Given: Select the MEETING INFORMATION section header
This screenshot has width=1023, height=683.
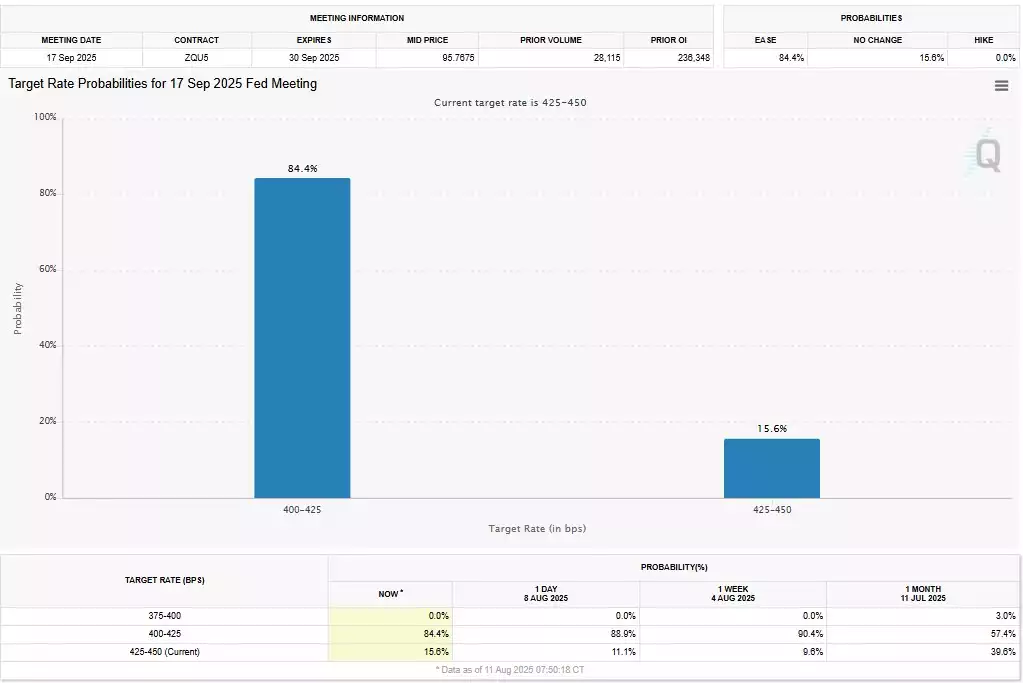Looking at the screenshot, I should 357,17.
